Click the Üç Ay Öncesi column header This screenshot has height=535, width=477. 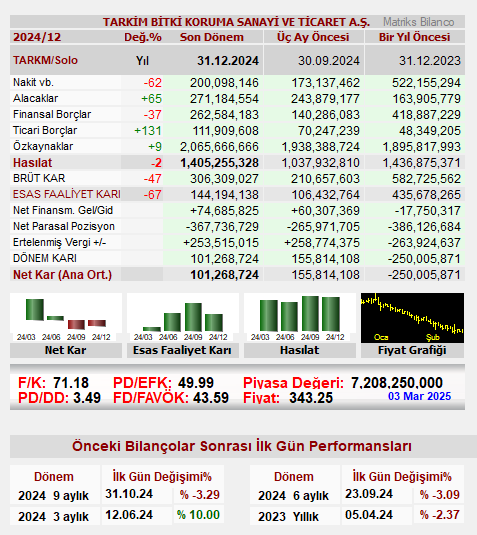pos(313,37)
